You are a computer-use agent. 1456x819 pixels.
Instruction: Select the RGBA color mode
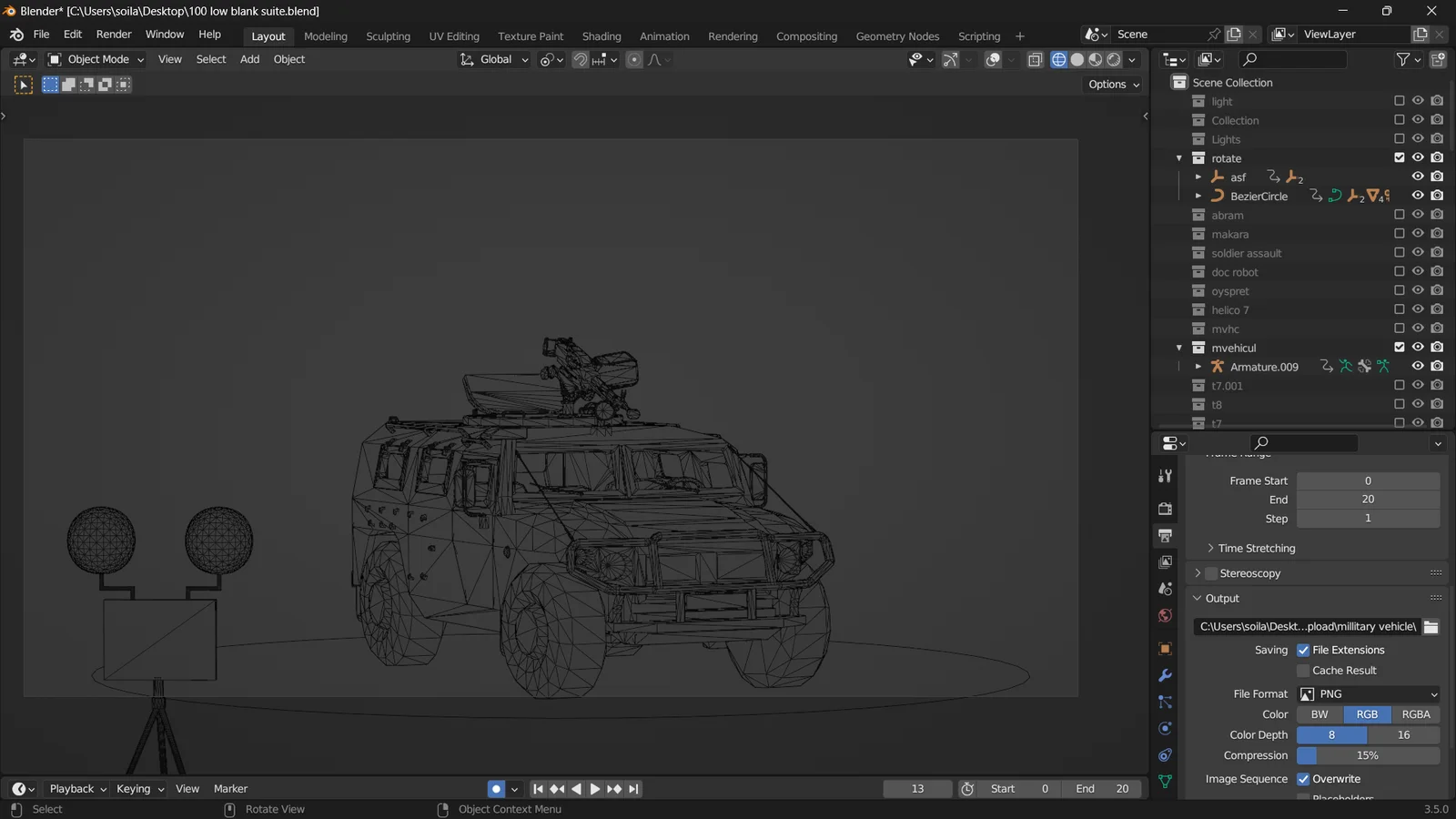tap(1416, 714)
